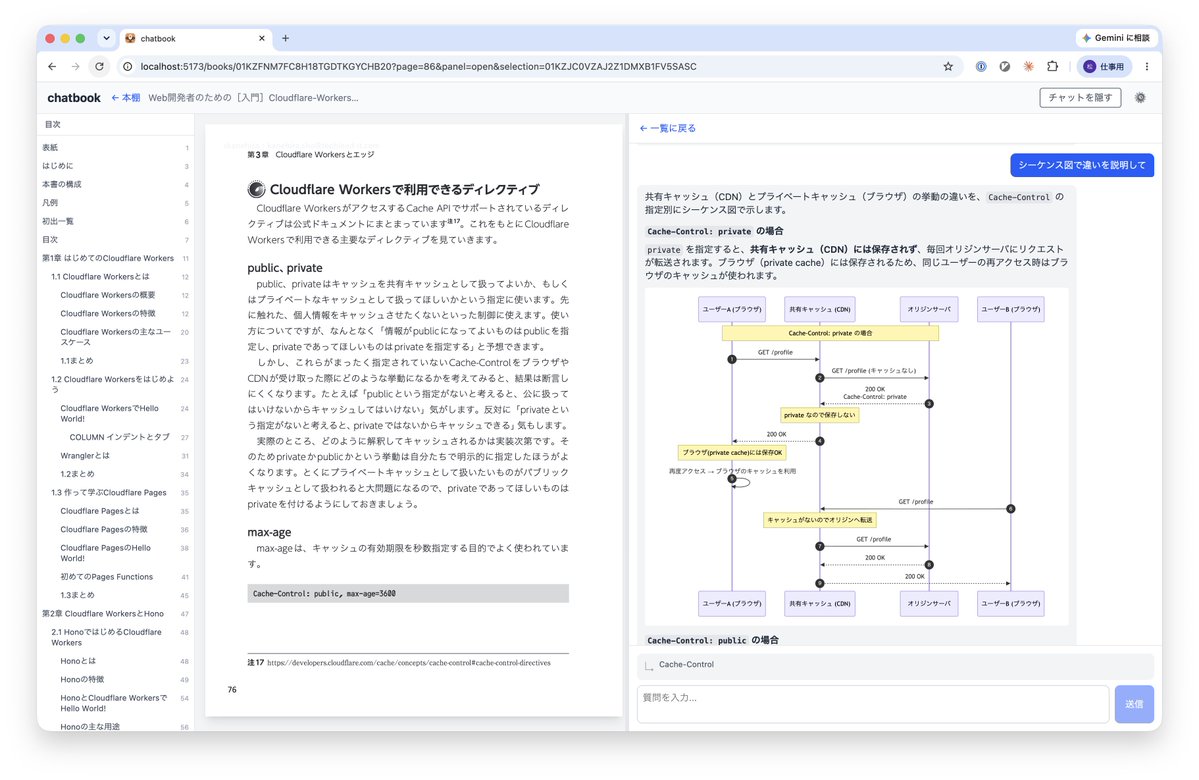Click the yellow macOS minimize button

coord(65,38)
